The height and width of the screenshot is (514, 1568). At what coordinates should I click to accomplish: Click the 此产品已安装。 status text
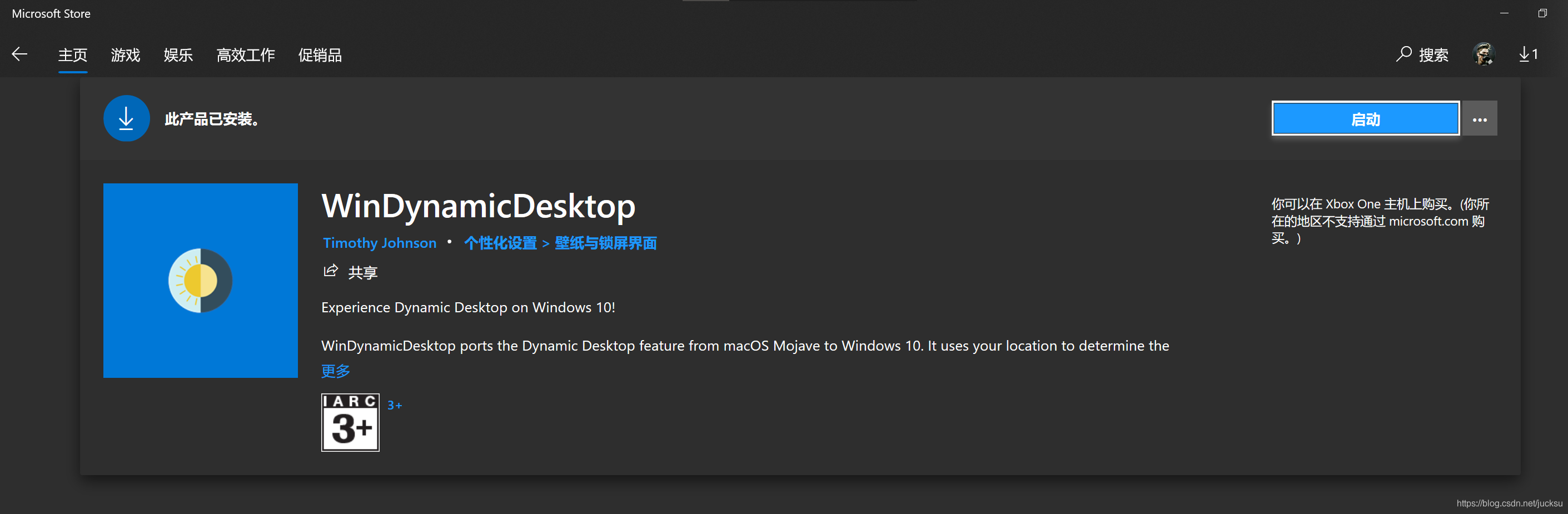[x=212, y=118]
